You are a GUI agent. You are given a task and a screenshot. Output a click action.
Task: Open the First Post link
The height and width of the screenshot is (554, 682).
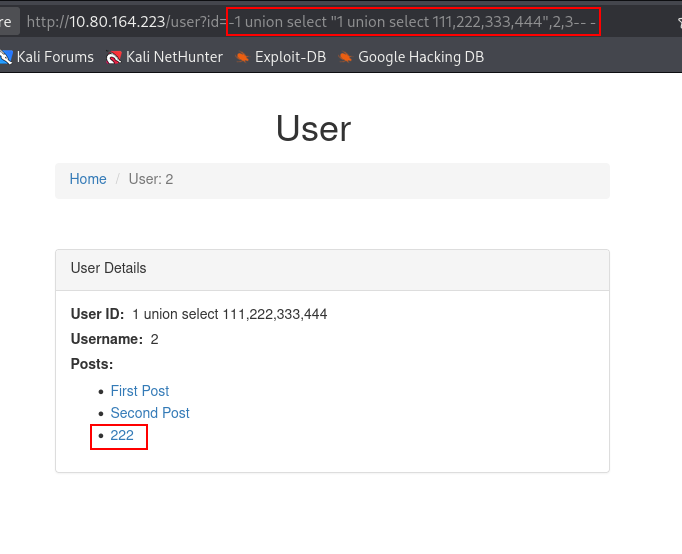(140, 390)
